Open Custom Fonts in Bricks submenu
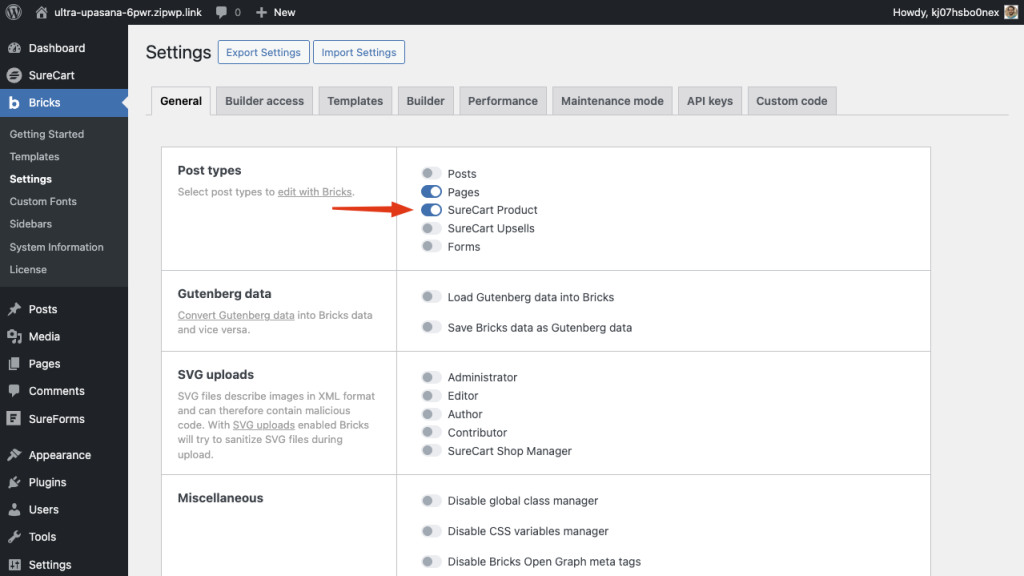1024x576 pixels. click(x=43, y=202)
